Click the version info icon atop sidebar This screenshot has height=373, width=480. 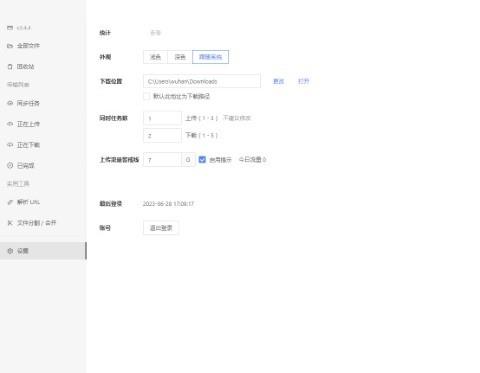[x=10, y=28]
